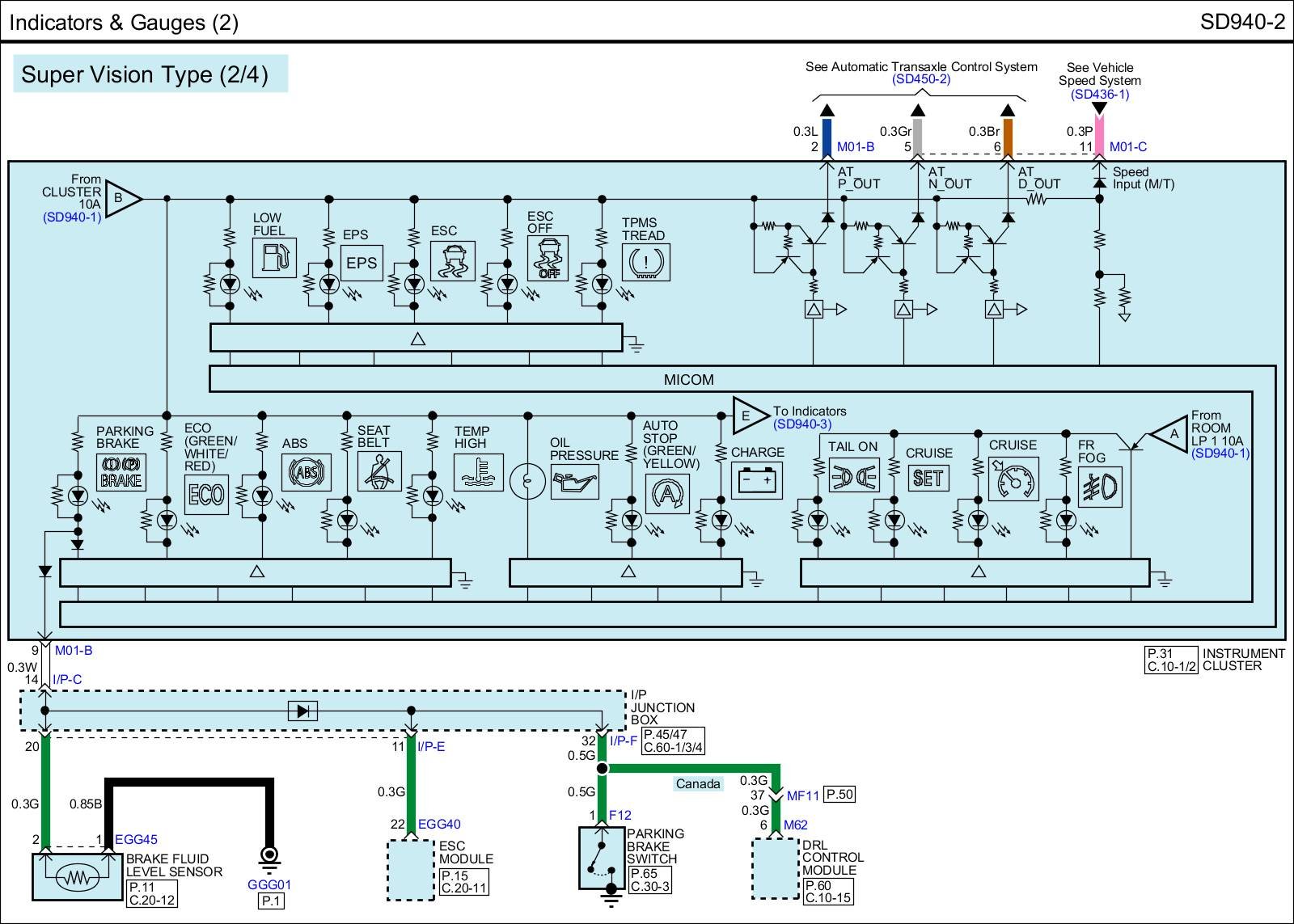Screen dimensions: 1294x924
Task: Click the EGG45 connector label
Action: pos(136,840)
